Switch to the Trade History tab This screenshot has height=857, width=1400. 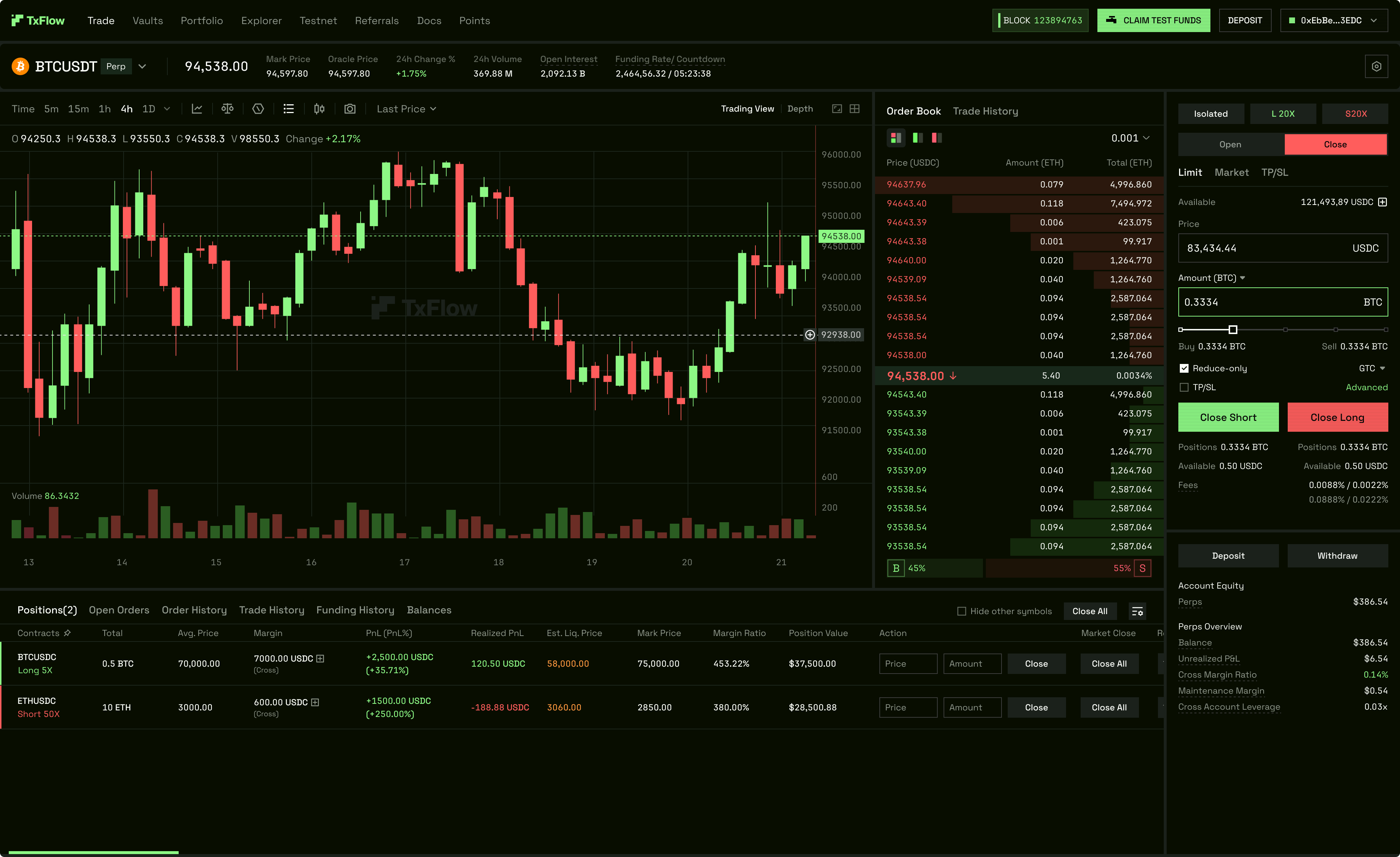pos(986,111)
